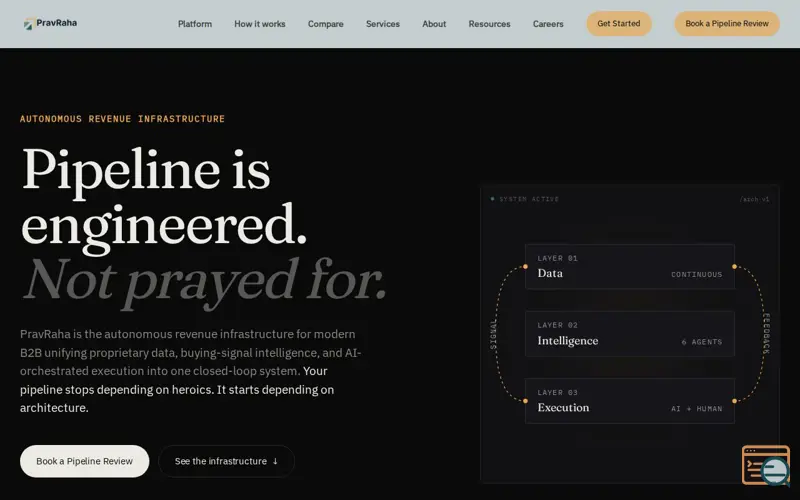
Task: Click Book a Pipeline Review in header
Action: [727, 23]
